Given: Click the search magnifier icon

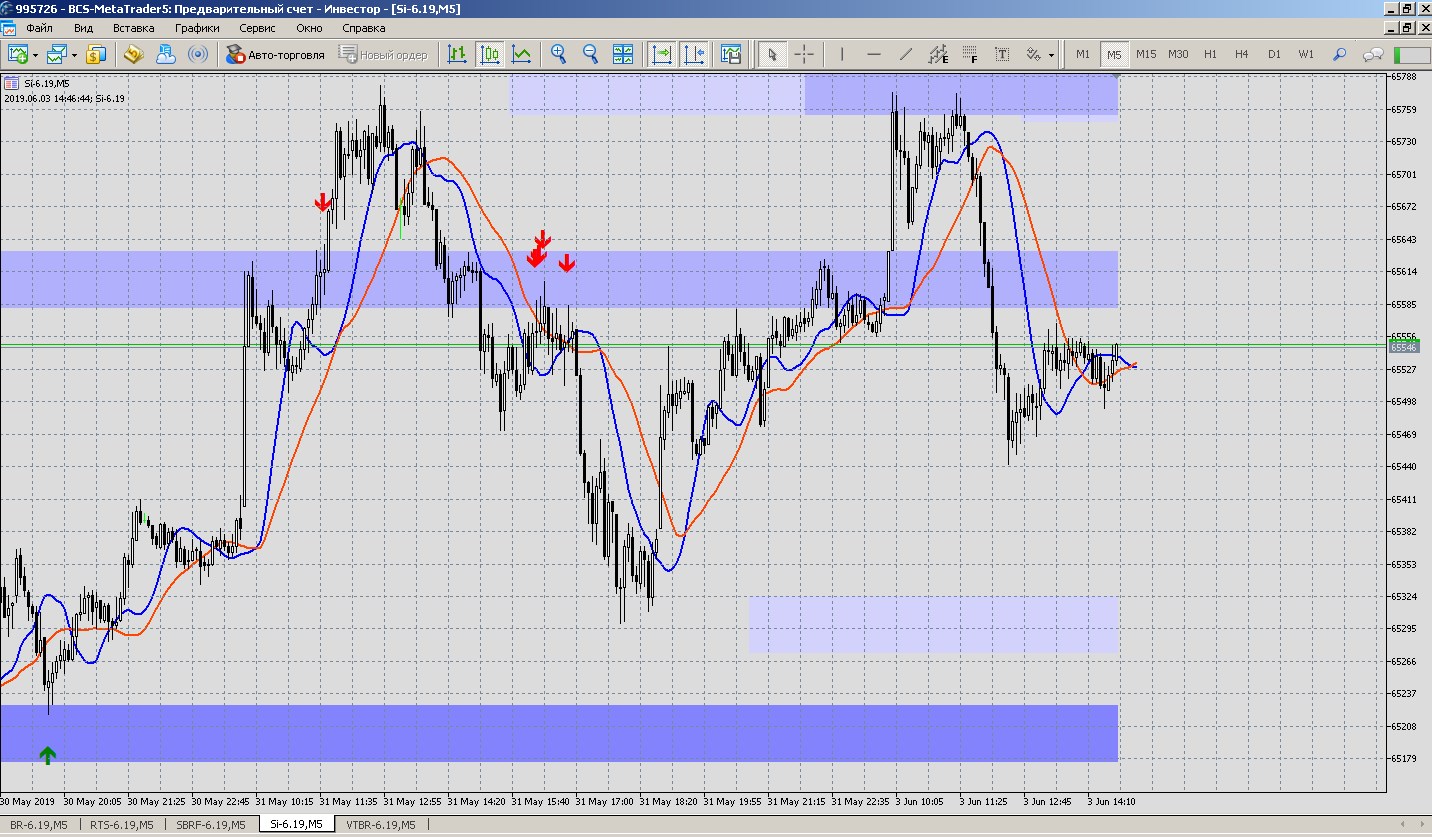Looking at the screenshot, I should (1340, 54).
